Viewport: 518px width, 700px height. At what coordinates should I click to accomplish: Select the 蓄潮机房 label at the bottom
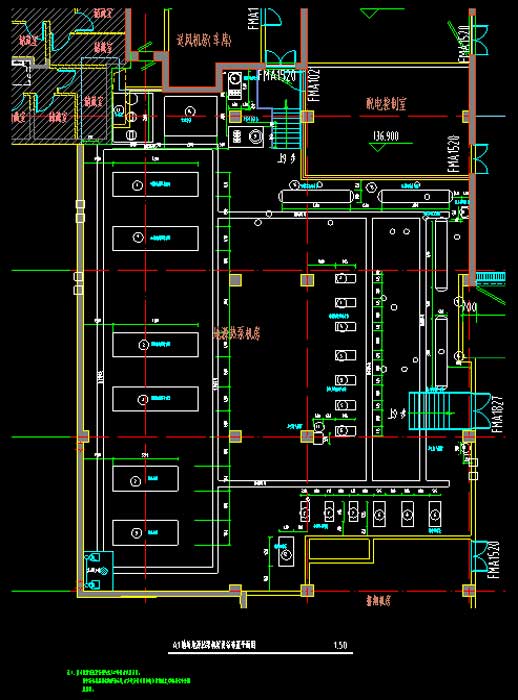pyautogui.click(x=378, y=600)
